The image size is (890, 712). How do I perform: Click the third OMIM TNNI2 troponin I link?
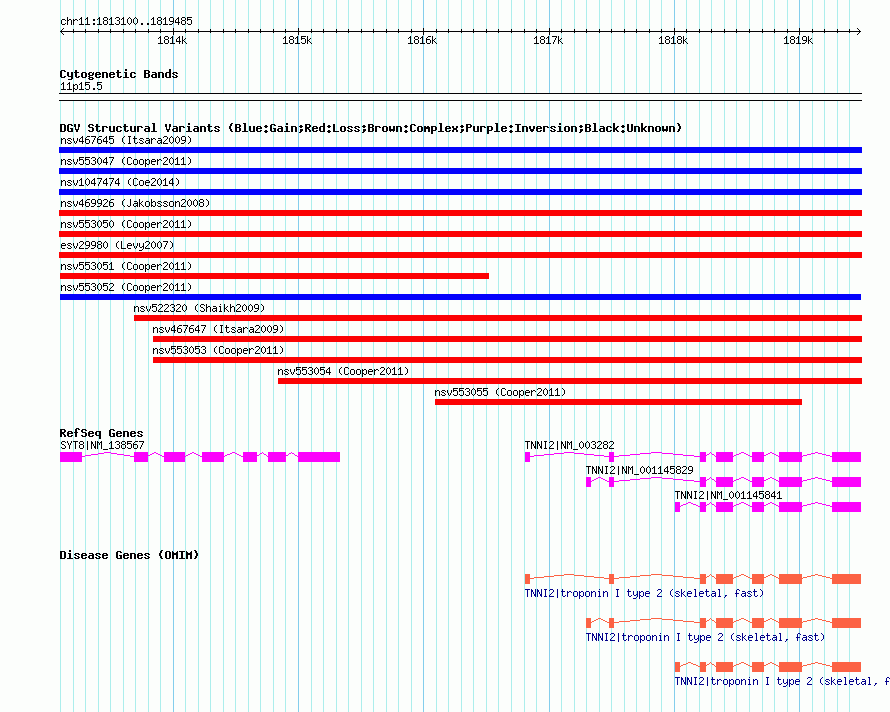click(782, 681)
